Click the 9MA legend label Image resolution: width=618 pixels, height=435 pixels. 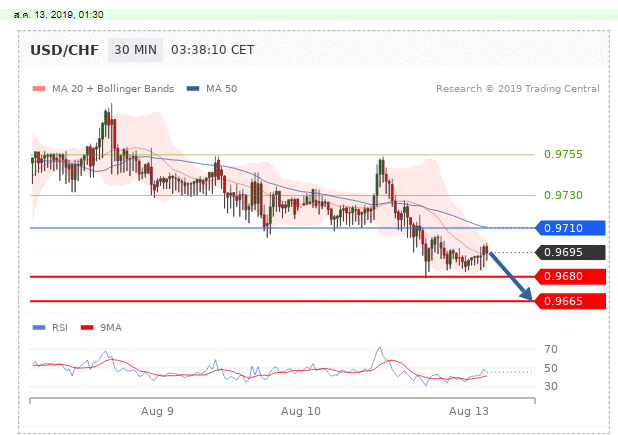coord(111,327)
